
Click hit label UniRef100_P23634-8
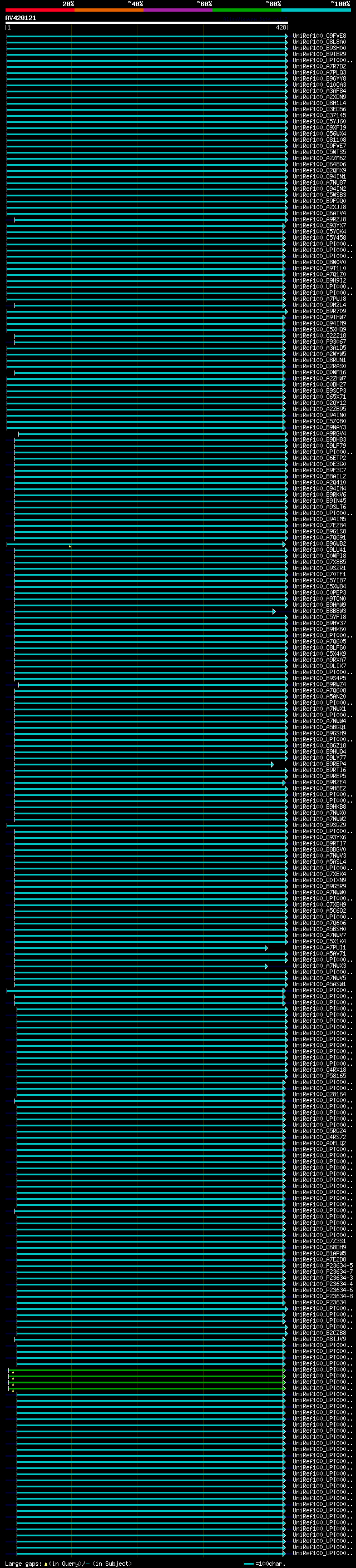[x=323, y=1297]
